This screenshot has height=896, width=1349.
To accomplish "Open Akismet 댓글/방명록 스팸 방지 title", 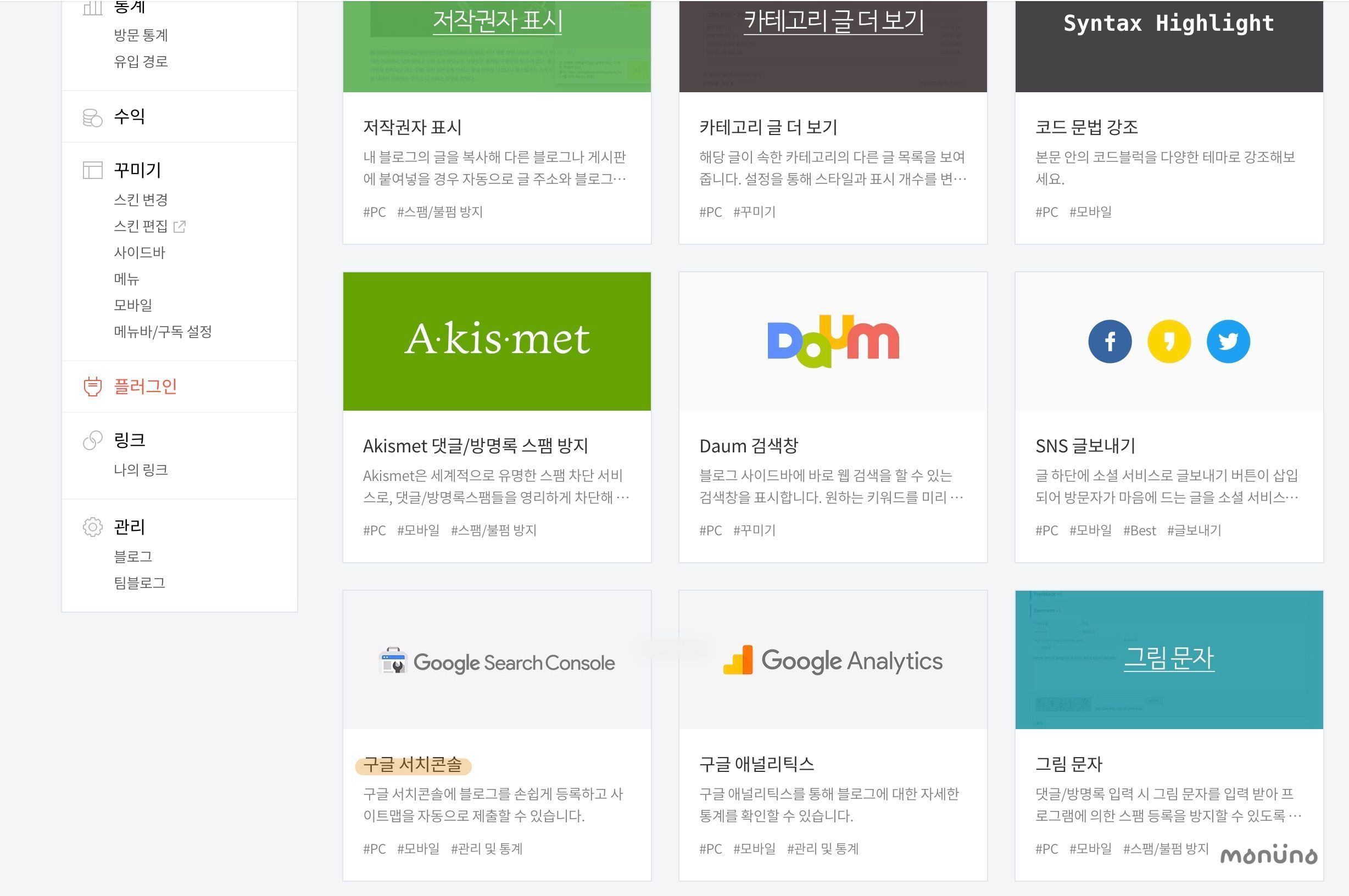I will [x=476, y=446].
